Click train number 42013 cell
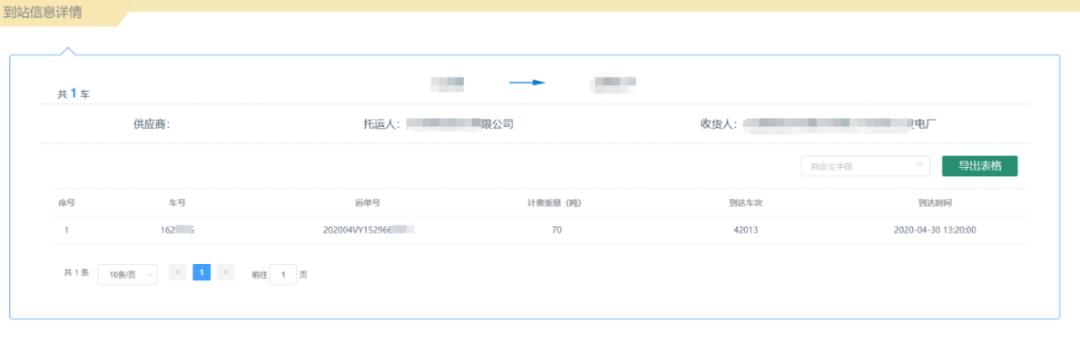 click(746, 230)
